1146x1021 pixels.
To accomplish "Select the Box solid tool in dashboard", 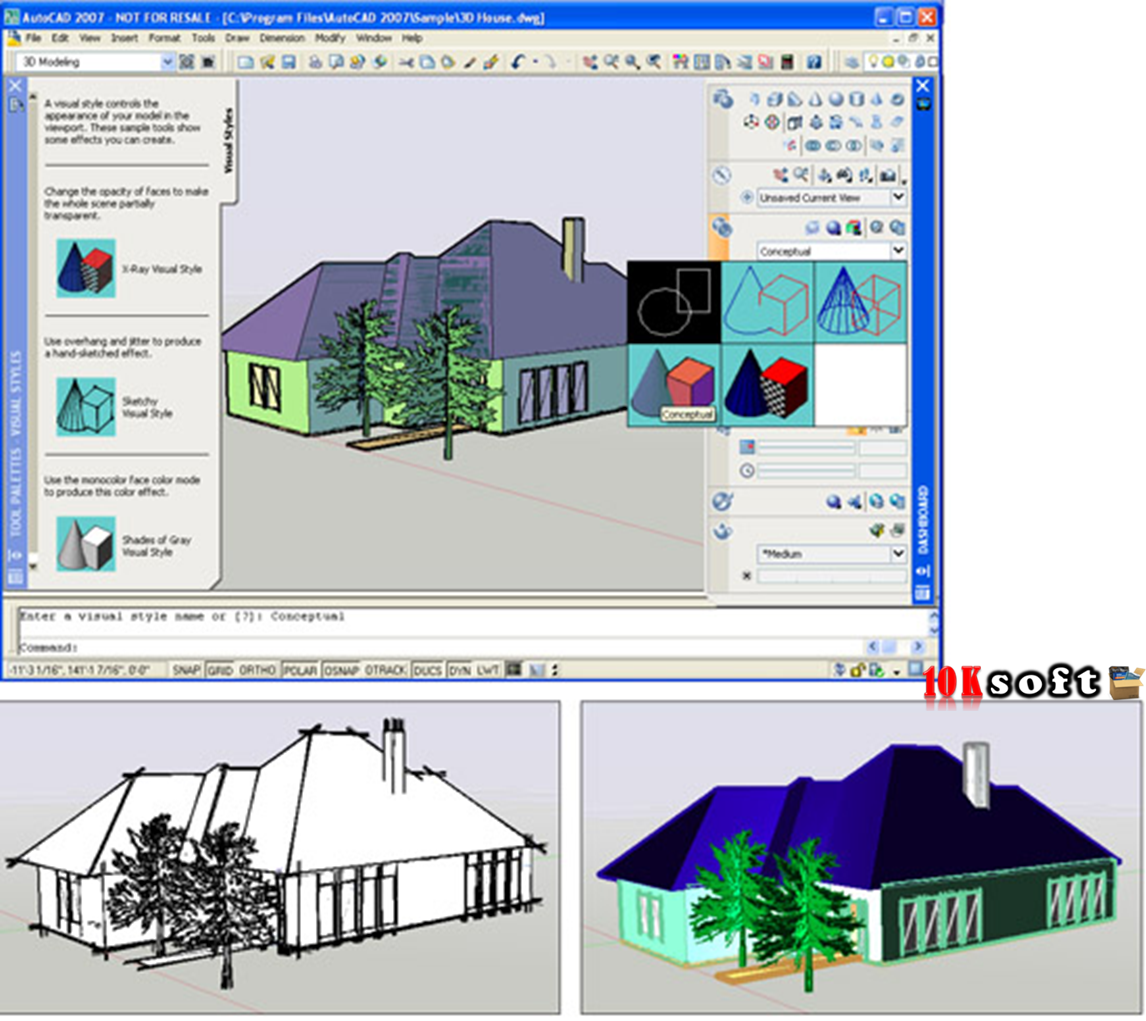I will pos(775,99).
